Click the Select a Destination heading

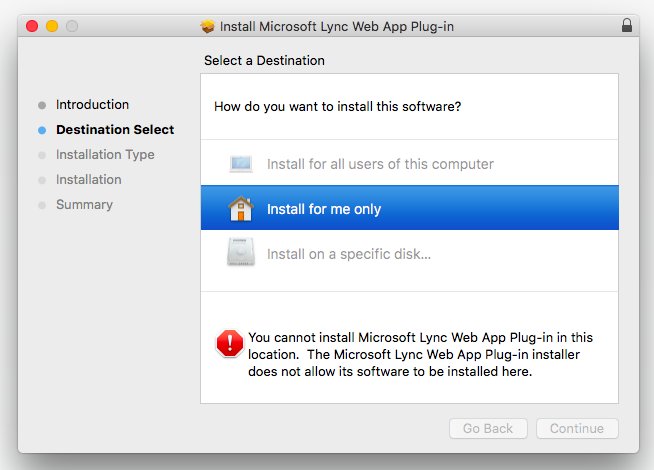[264, 60]
